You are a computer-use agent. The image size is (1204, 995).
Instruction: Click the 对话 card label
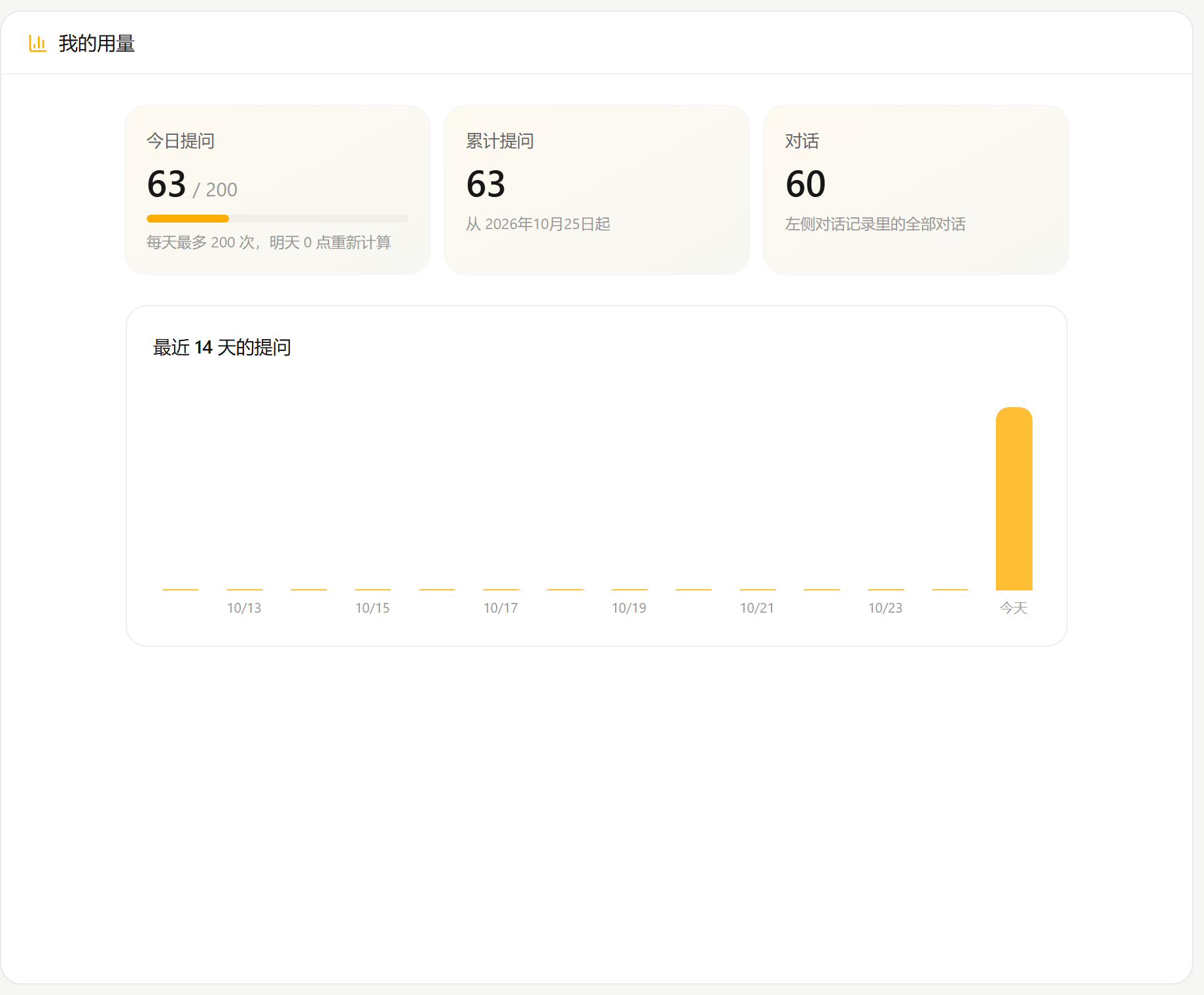[802, 141]
